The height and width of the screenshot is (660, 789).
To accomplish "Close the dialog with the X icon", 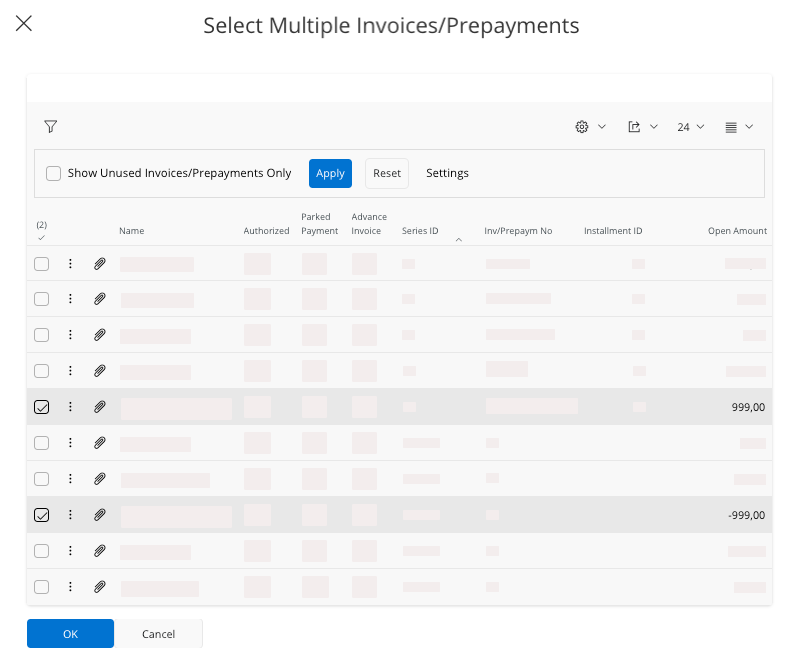I will tap(24, 24).
